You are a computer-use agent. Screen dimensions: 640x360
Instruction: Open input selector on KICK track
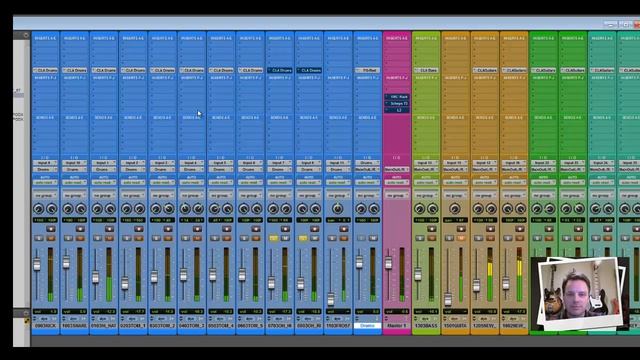45,163
